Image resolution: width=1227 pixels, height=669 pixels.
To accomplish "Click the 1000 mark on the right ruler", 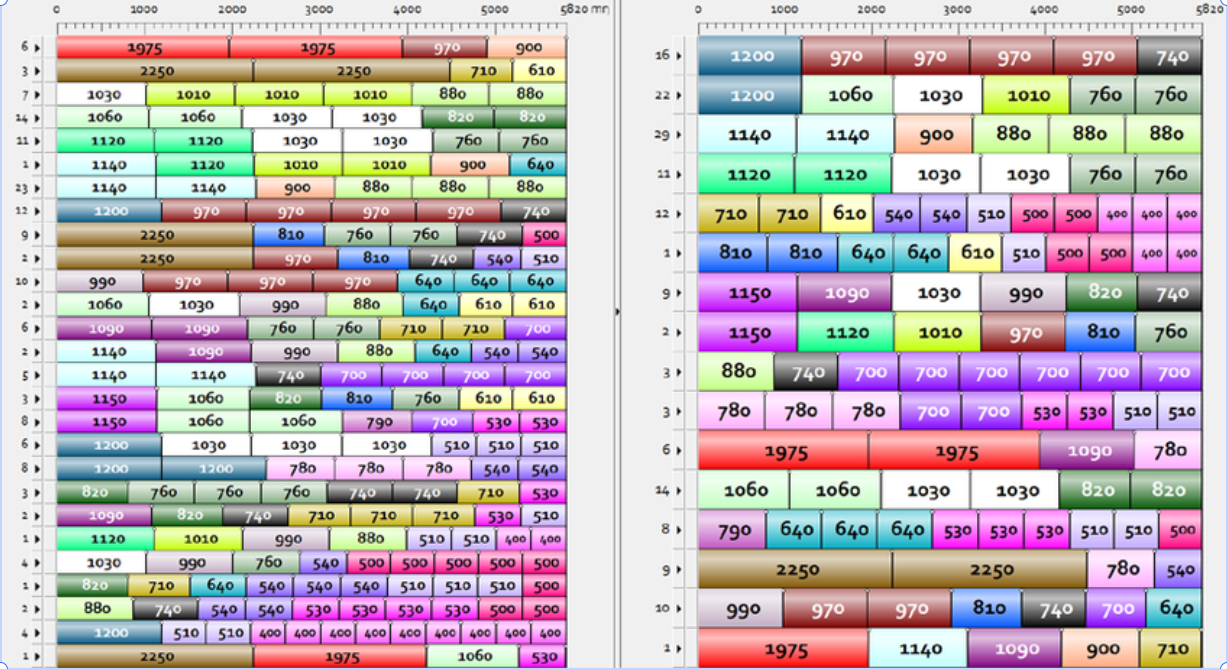I will coord(784,9).
